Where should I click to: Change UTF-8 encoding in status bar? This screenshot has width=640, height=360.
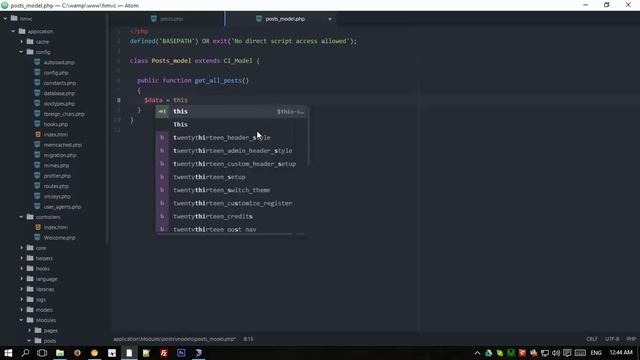pyautogui.click(x=612, y=339)
